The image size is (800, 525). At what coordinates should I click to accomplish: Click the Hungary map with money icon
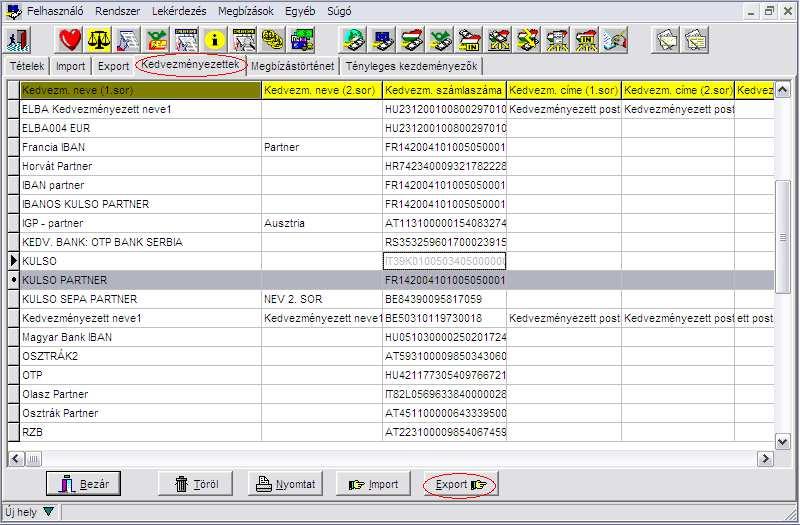(412, 40)
